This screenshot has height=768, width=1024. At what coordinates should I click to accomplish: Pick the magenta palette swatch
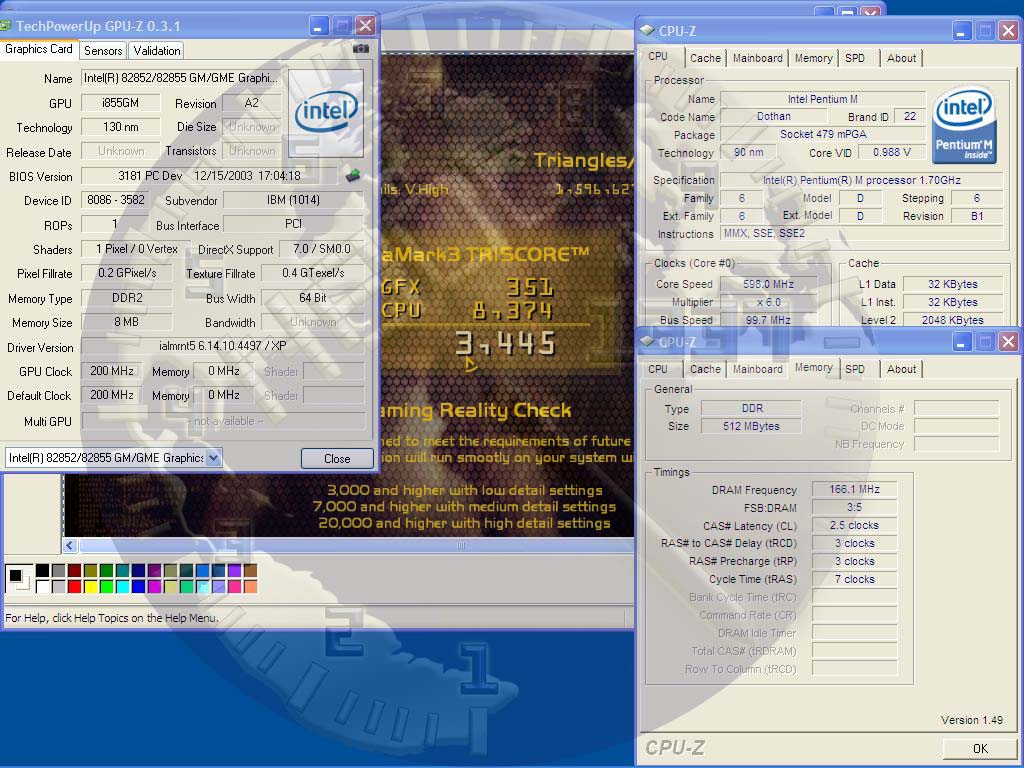click(155, 586)
